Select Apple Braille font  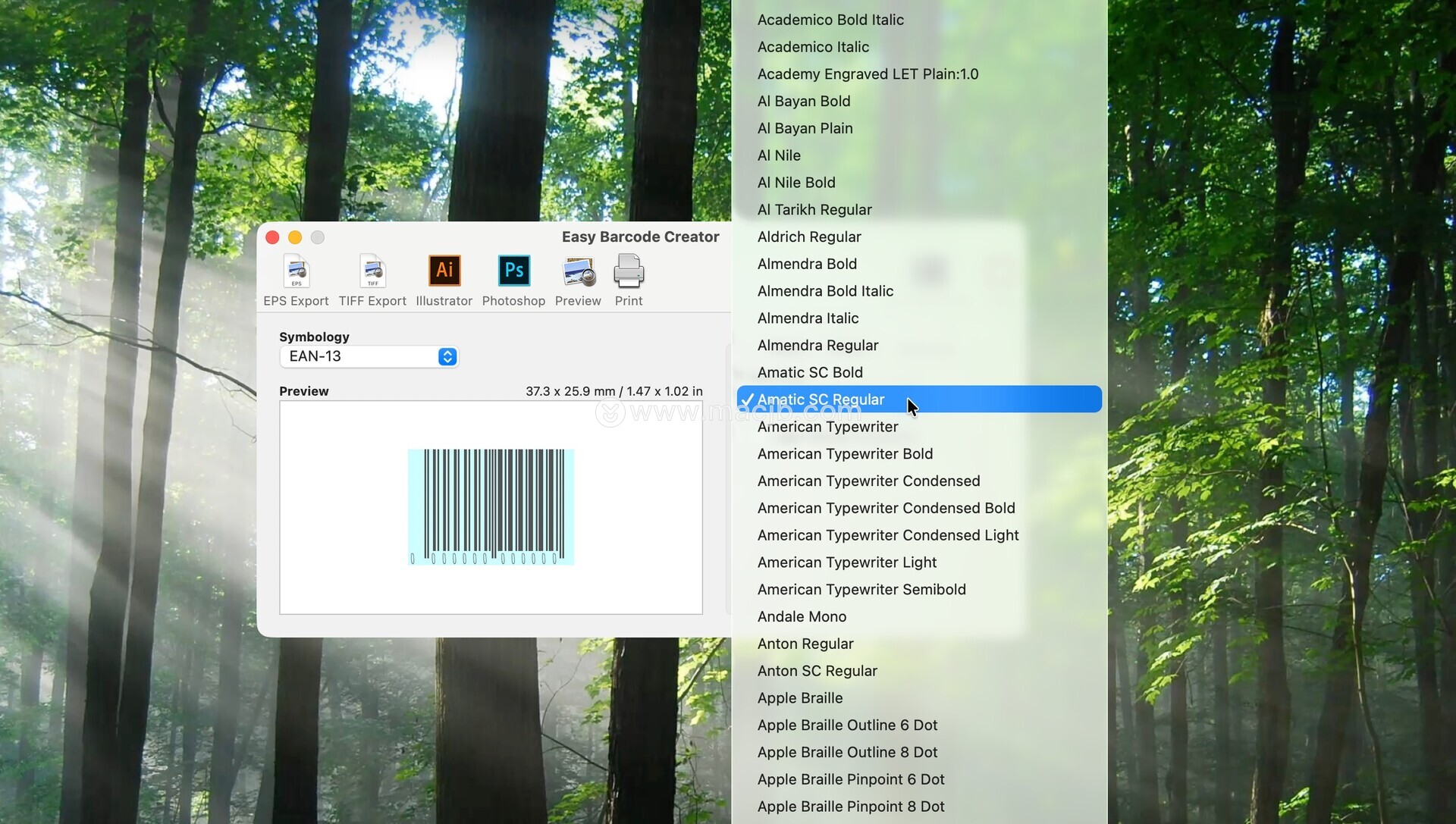pos(800,698)
